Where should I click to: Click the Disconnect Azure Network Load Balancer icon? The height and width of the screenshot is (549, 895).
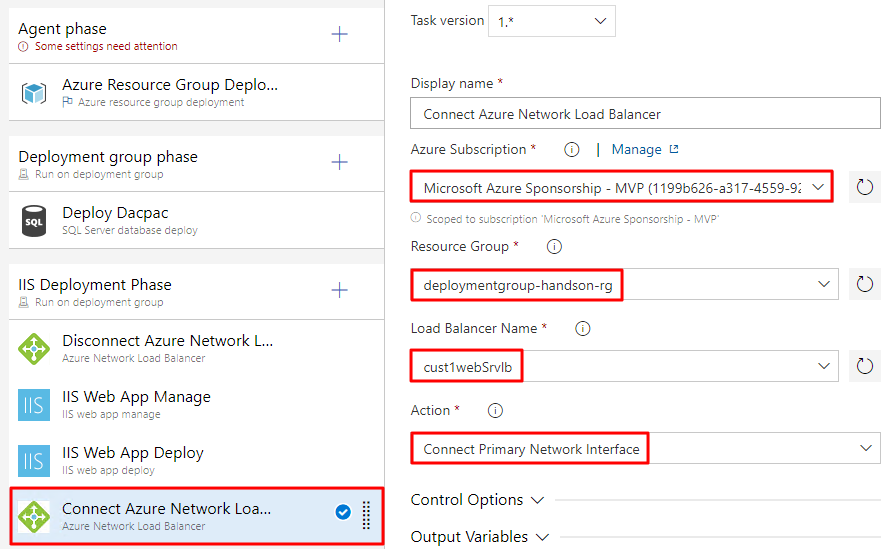(x=34, y=349)
